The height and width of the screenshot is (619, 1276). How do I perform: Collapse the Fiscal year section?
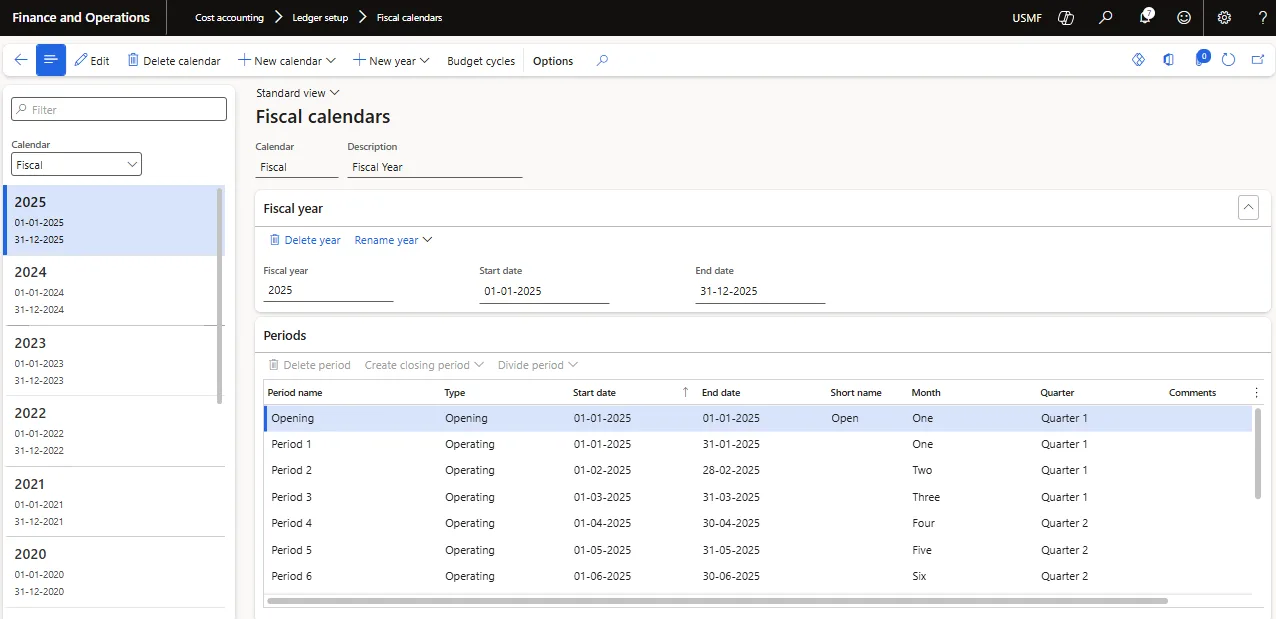(1248, 208)
